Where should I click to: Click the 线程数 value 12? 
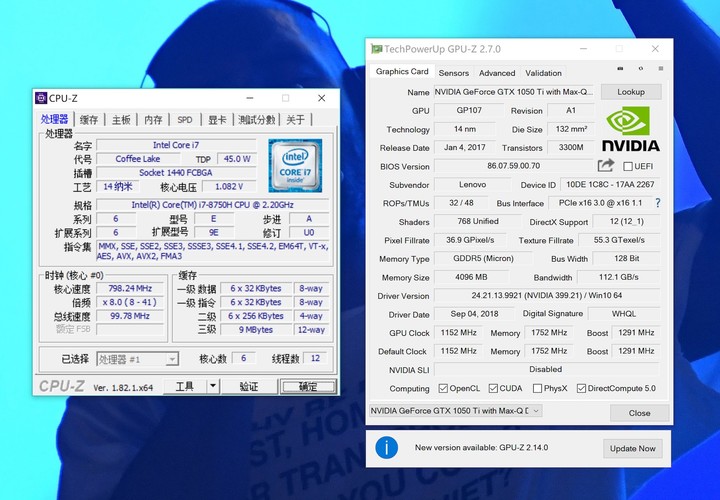pos(315,358)
